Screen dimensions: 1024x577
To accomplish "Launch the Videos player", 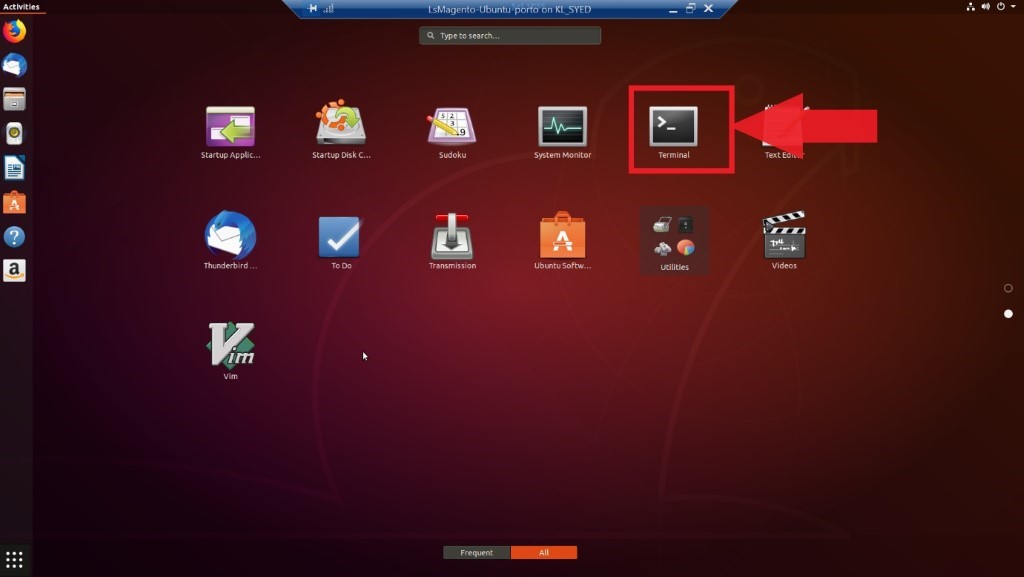I will coord(784,240).
